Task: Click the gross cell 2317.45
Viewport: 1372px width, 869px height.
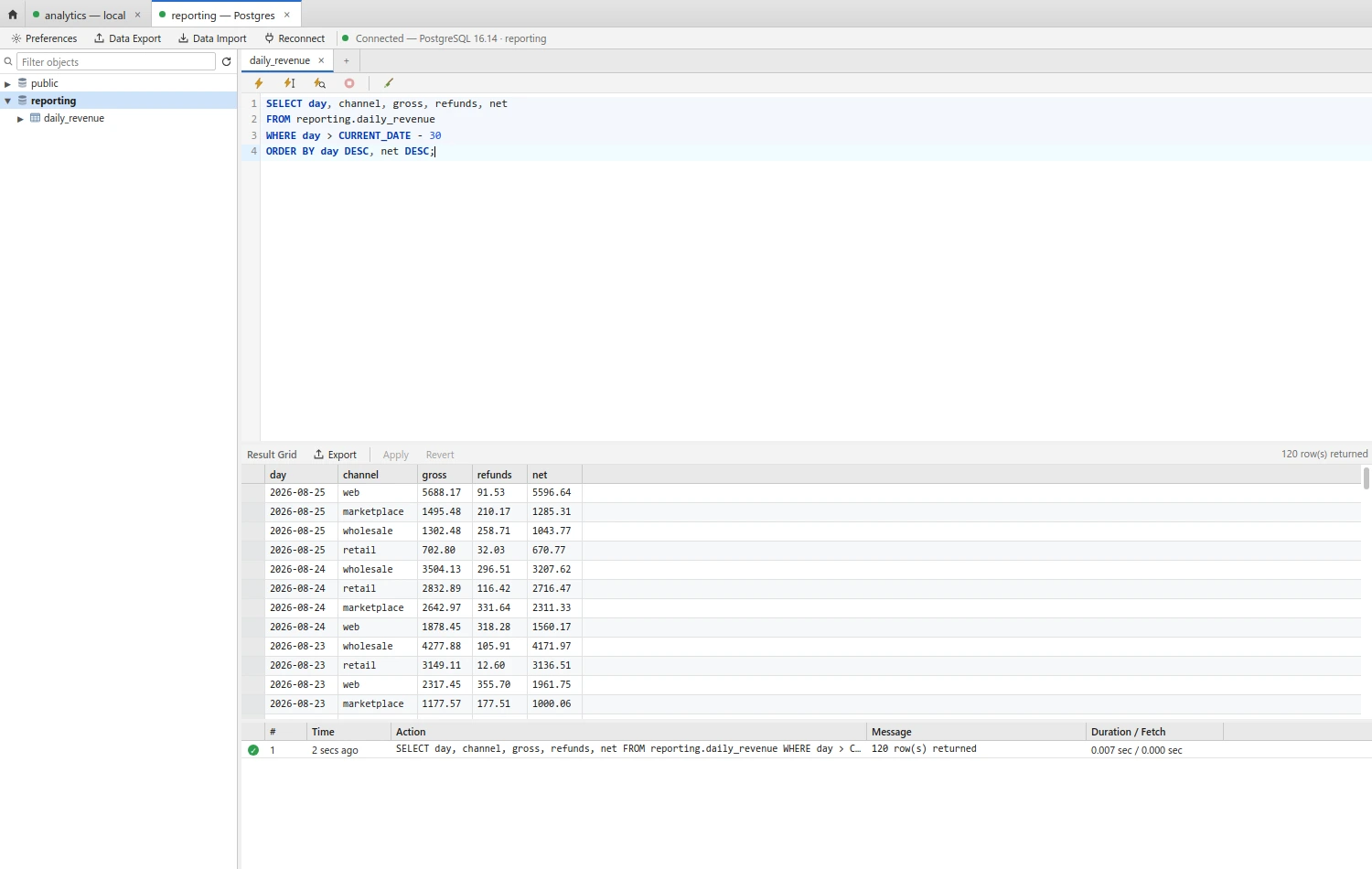Action: click(x=445, y=685)
